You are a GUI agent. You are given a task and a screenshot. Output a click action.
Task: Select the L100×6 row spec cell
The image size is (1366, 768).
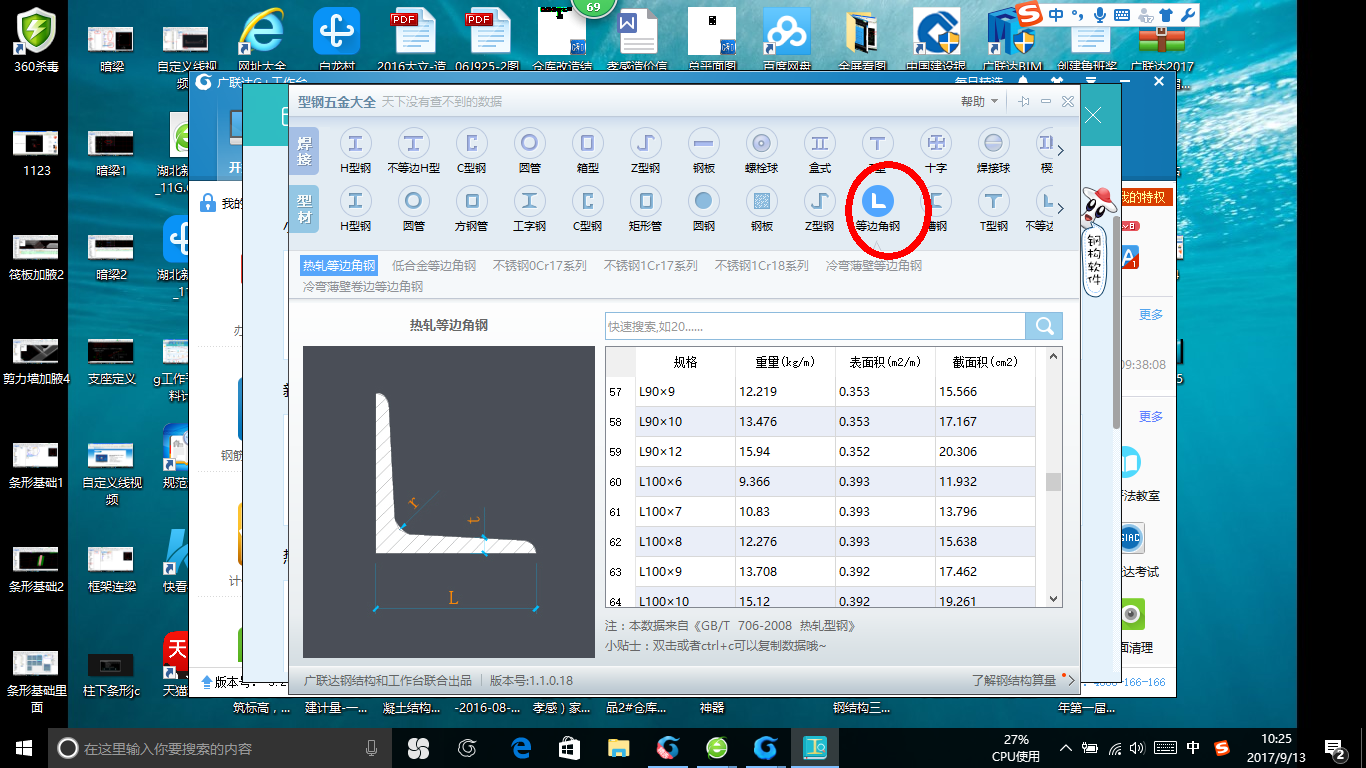point(685,481)
